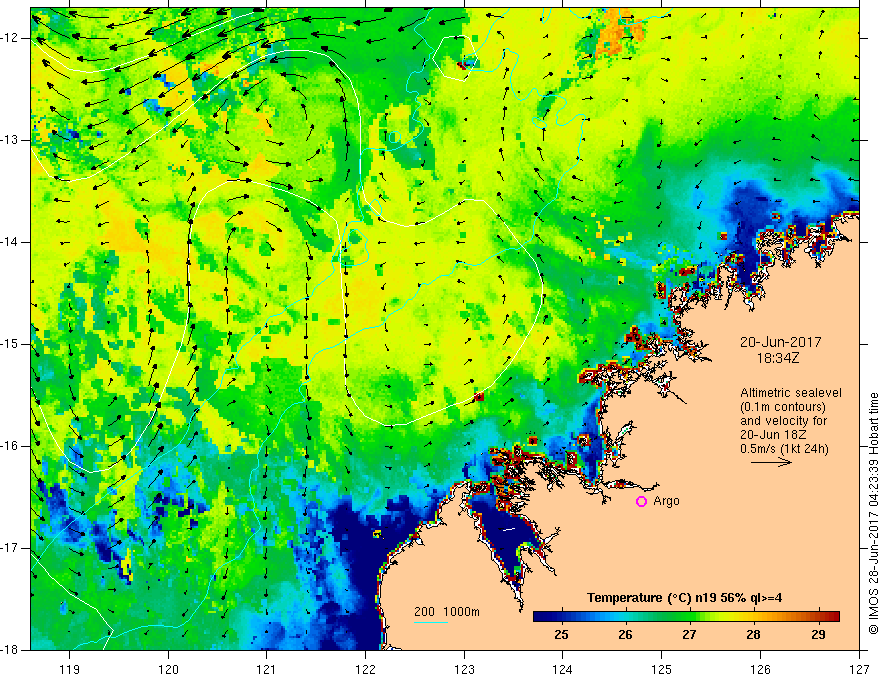Click the 0.5m/s velocity reference arrow

[772, 462]
